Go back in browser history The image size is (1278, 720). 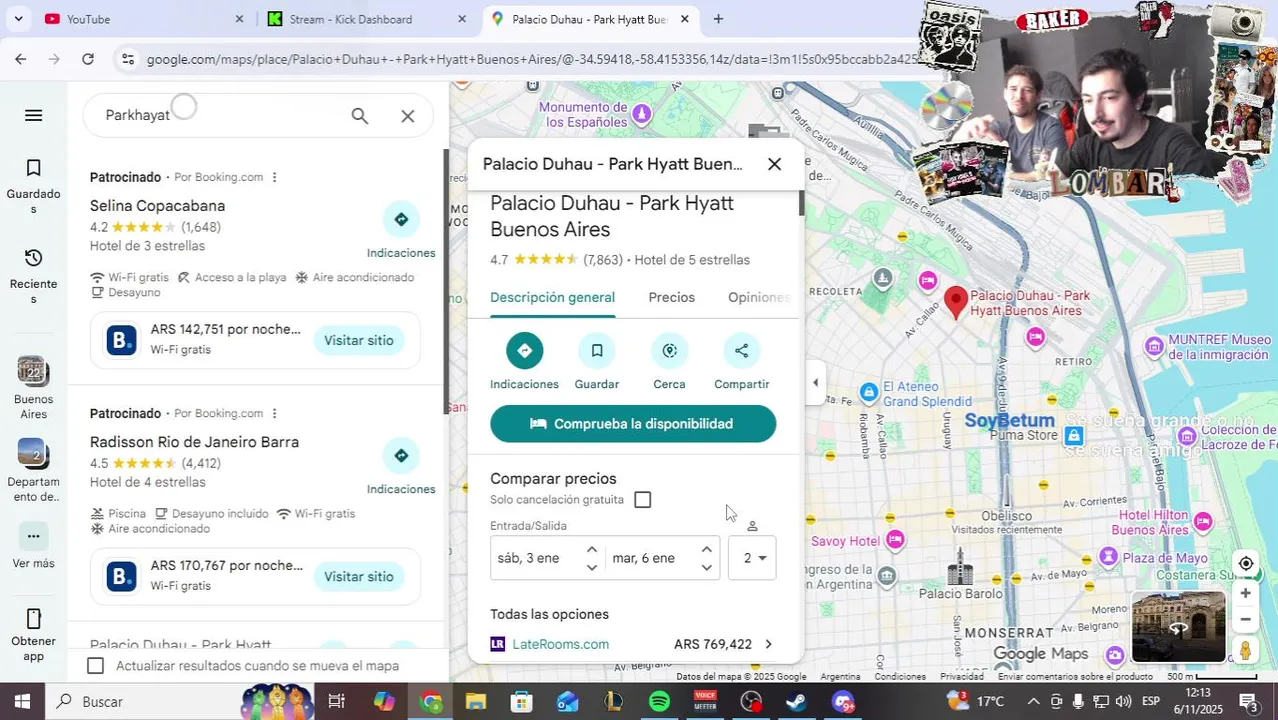(21, 60)
